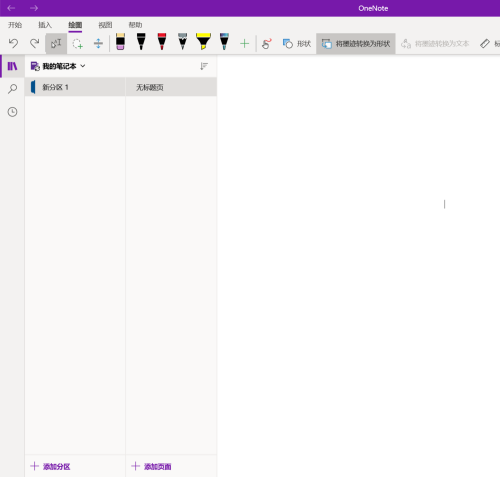
Task: Add a new pen with green plus
Action: [245, 43]
